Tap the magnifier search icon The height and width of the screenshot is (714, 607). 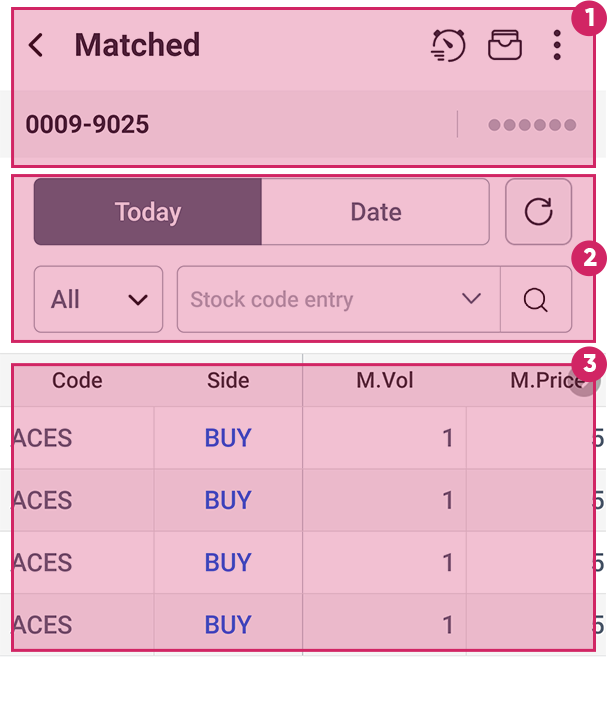click(x=536, y=299)
